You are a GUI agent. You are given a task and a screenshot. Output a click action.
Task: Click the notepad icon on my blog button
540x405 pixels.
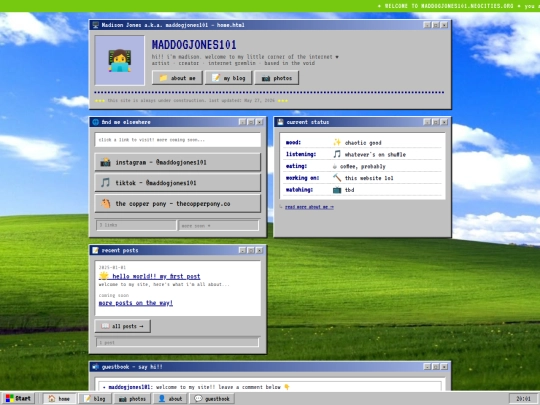point(216,78)
